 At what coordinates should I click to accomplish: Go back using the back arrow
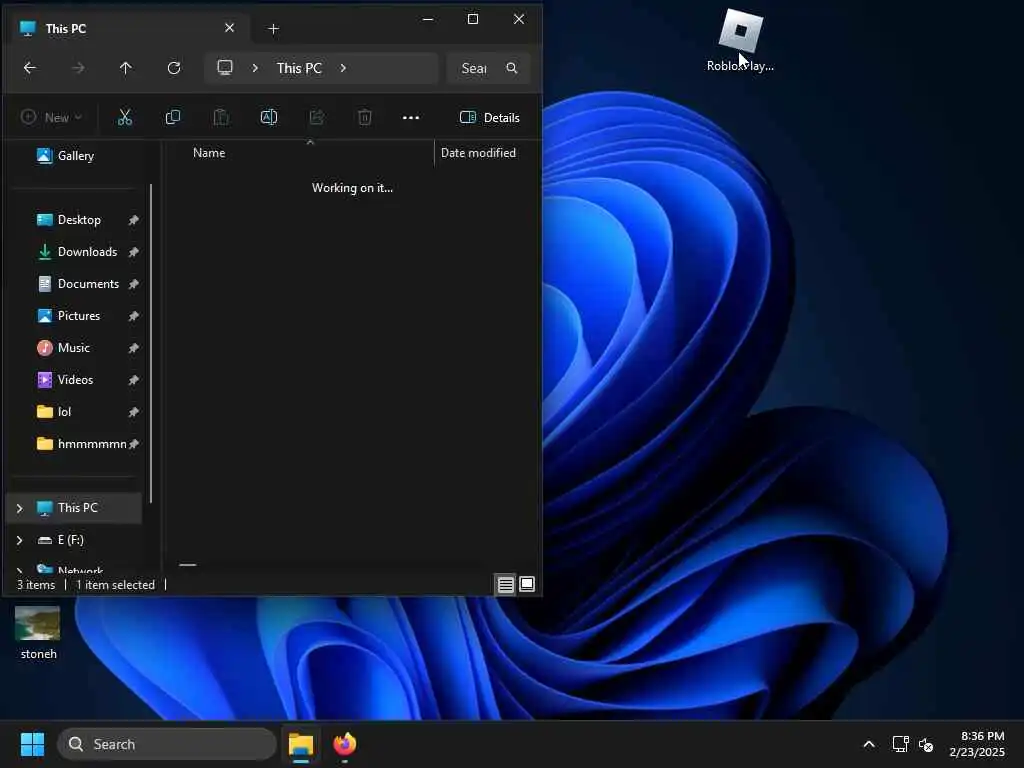click(x=30, y=68)
